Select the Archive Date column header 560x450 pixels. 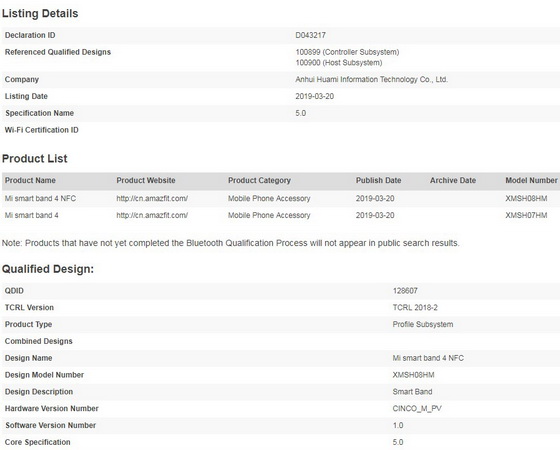(453, 180)
